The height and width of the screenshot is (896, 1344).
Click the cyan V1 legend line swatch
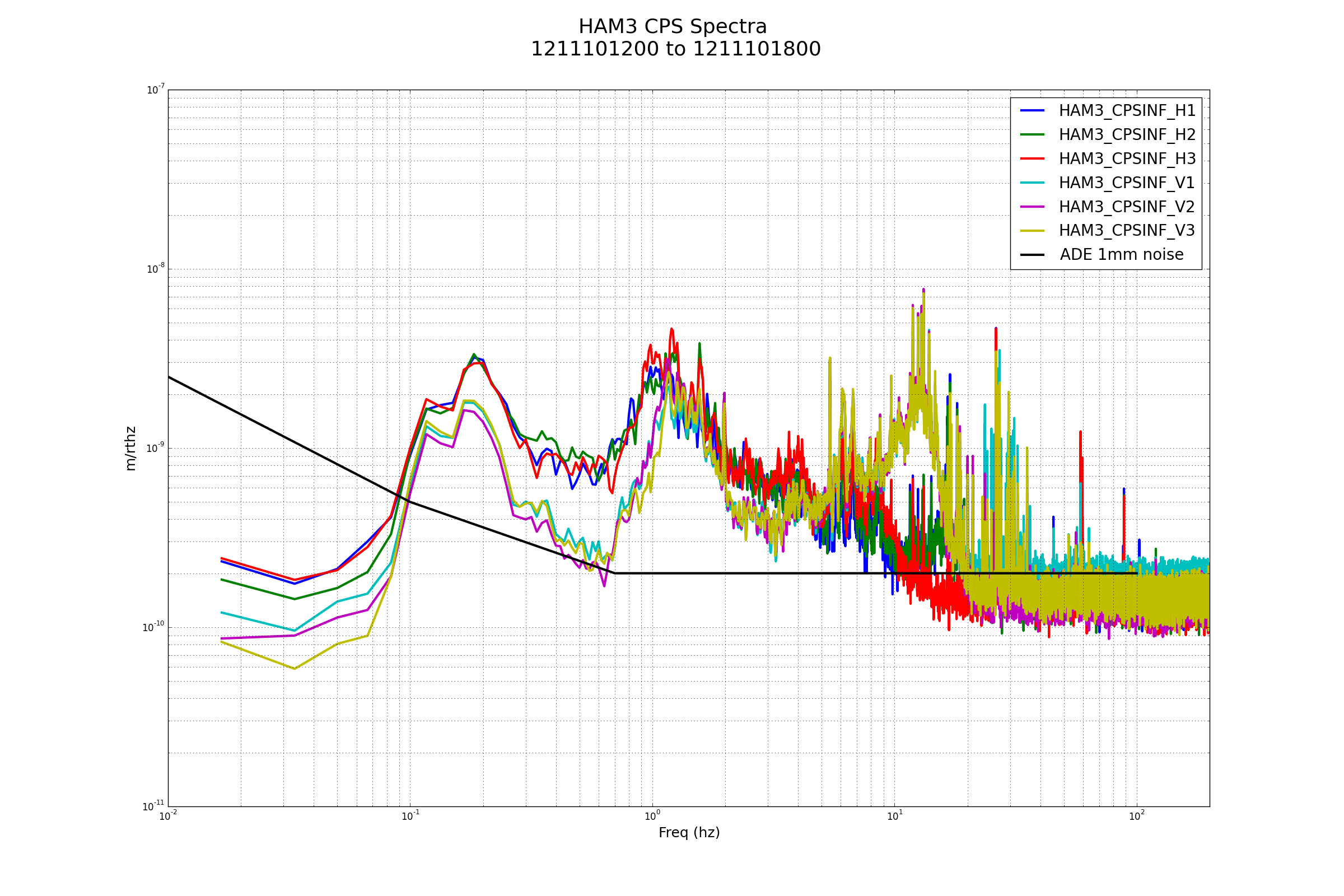tap(1032, 183)
